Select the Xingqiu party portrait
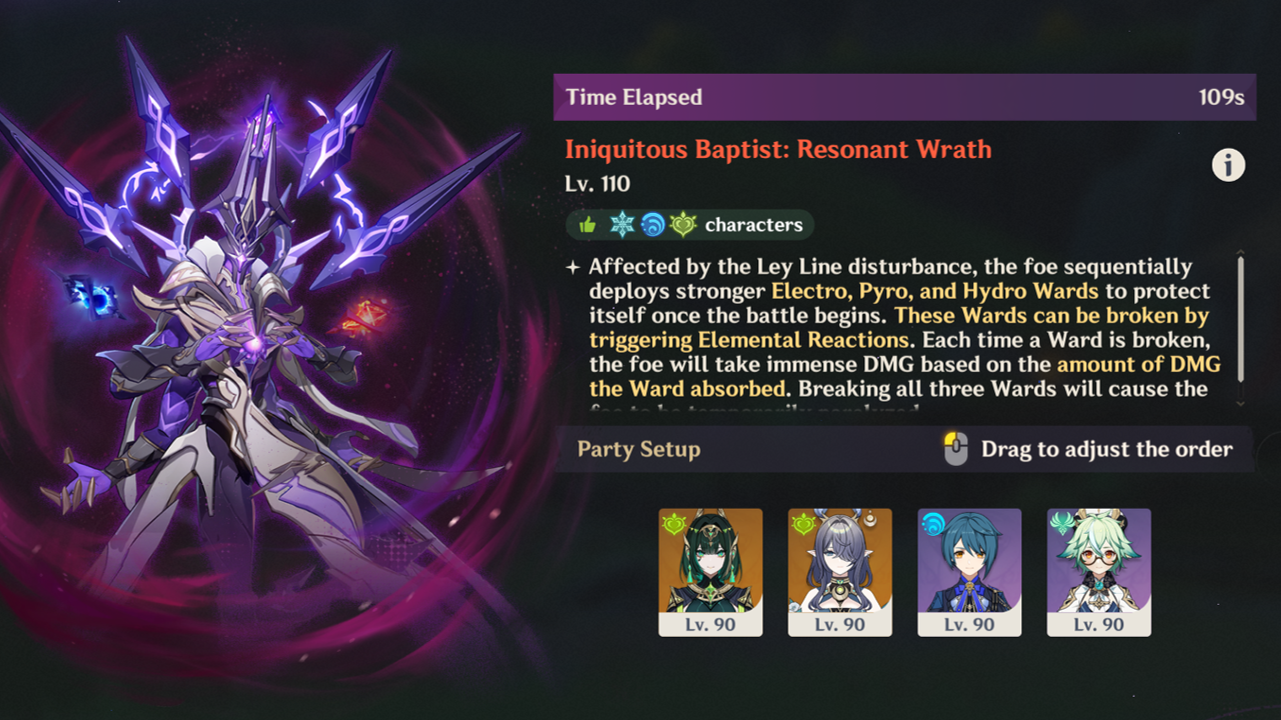1281x720 pixels. 969,572
